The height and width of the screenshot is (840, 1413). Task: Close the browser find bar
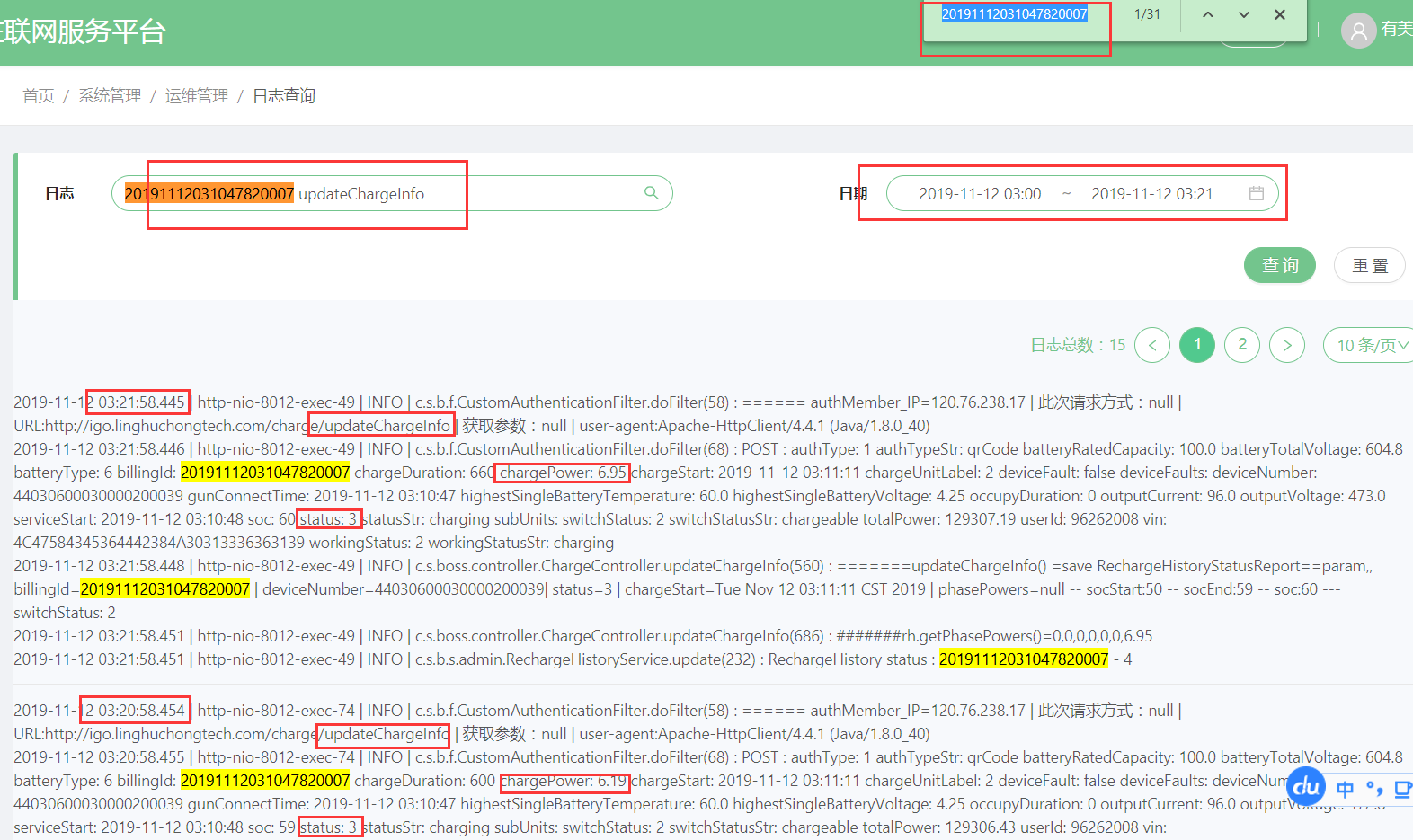(1280, 14)
